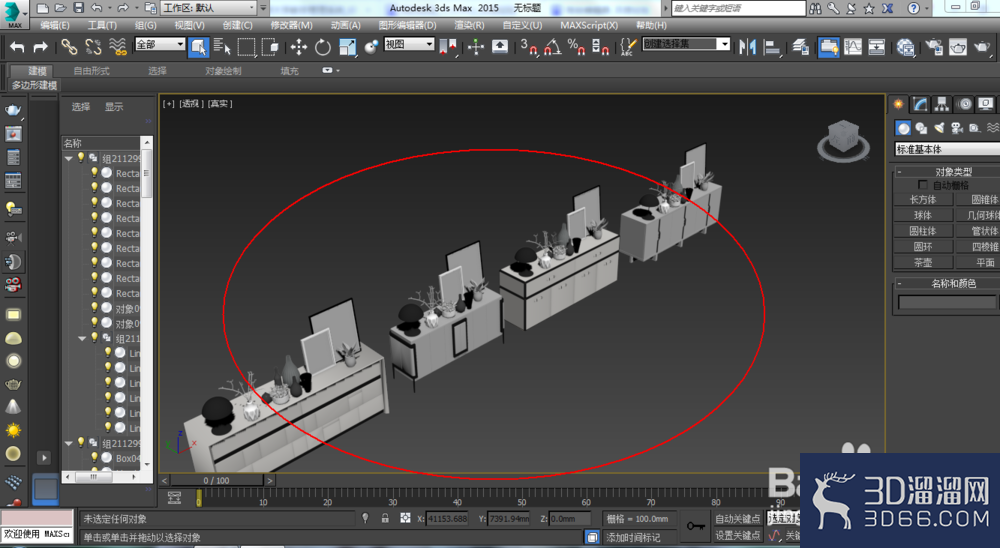Collapse the group containing Box04

tap(69, 443)
